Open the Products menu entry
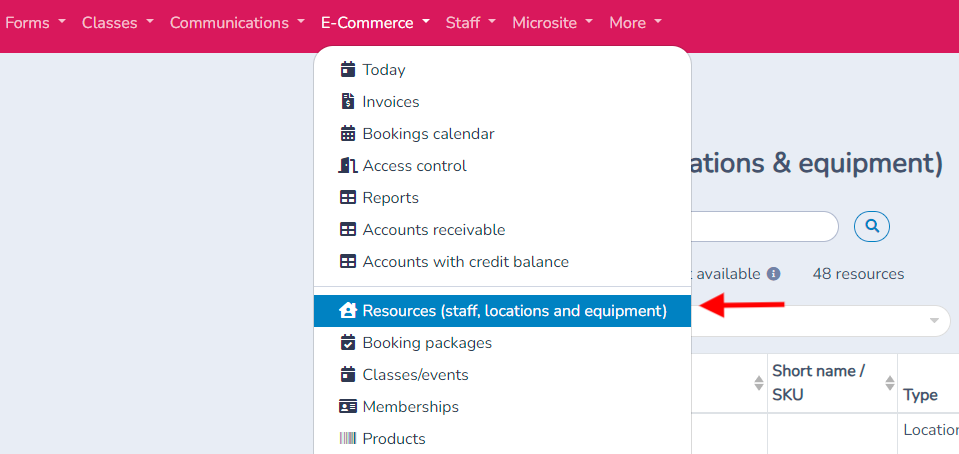Viewport: 959px width, 454px height. [502, 438]
